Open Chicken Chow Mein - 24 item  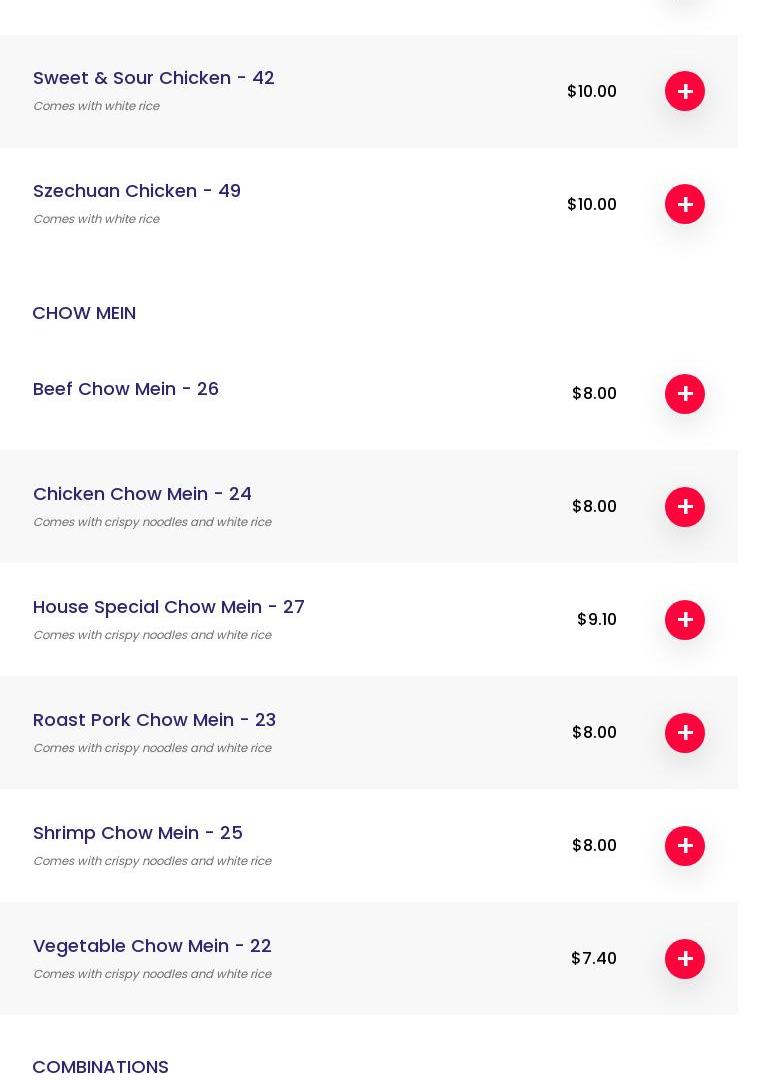142,494
